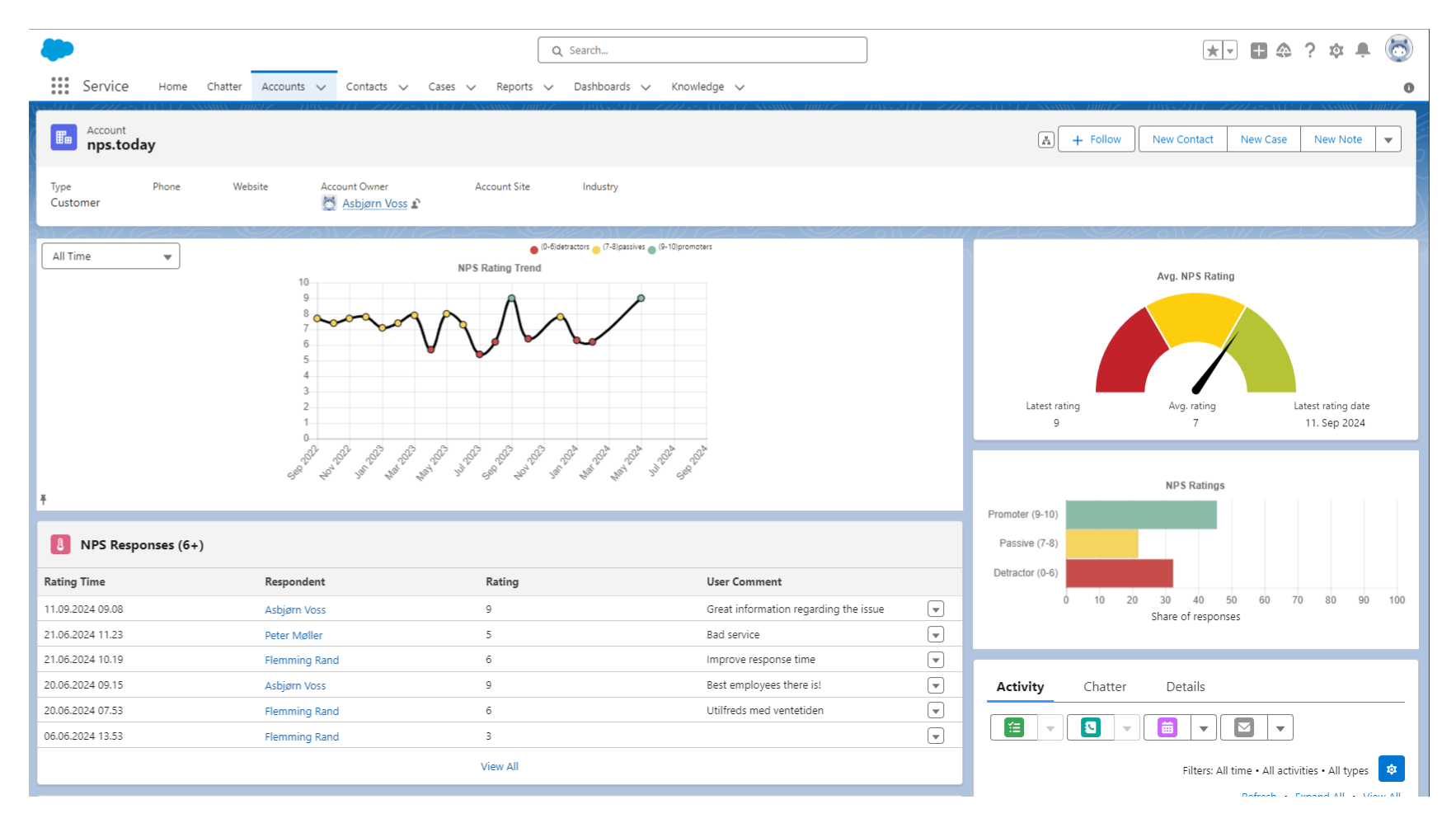Open the Setup gear icon
1456x823 pixels.
[1336, 50]
